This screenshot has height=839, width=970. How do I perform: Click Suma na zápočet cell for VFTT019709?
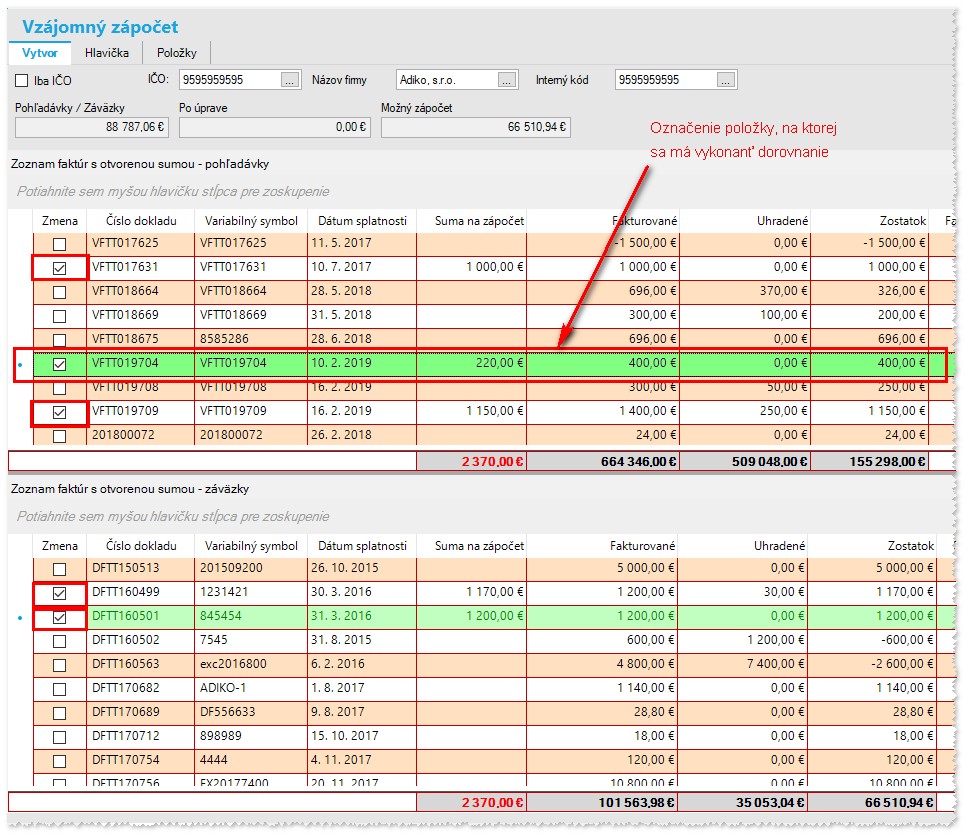click(x=471, y=411)
